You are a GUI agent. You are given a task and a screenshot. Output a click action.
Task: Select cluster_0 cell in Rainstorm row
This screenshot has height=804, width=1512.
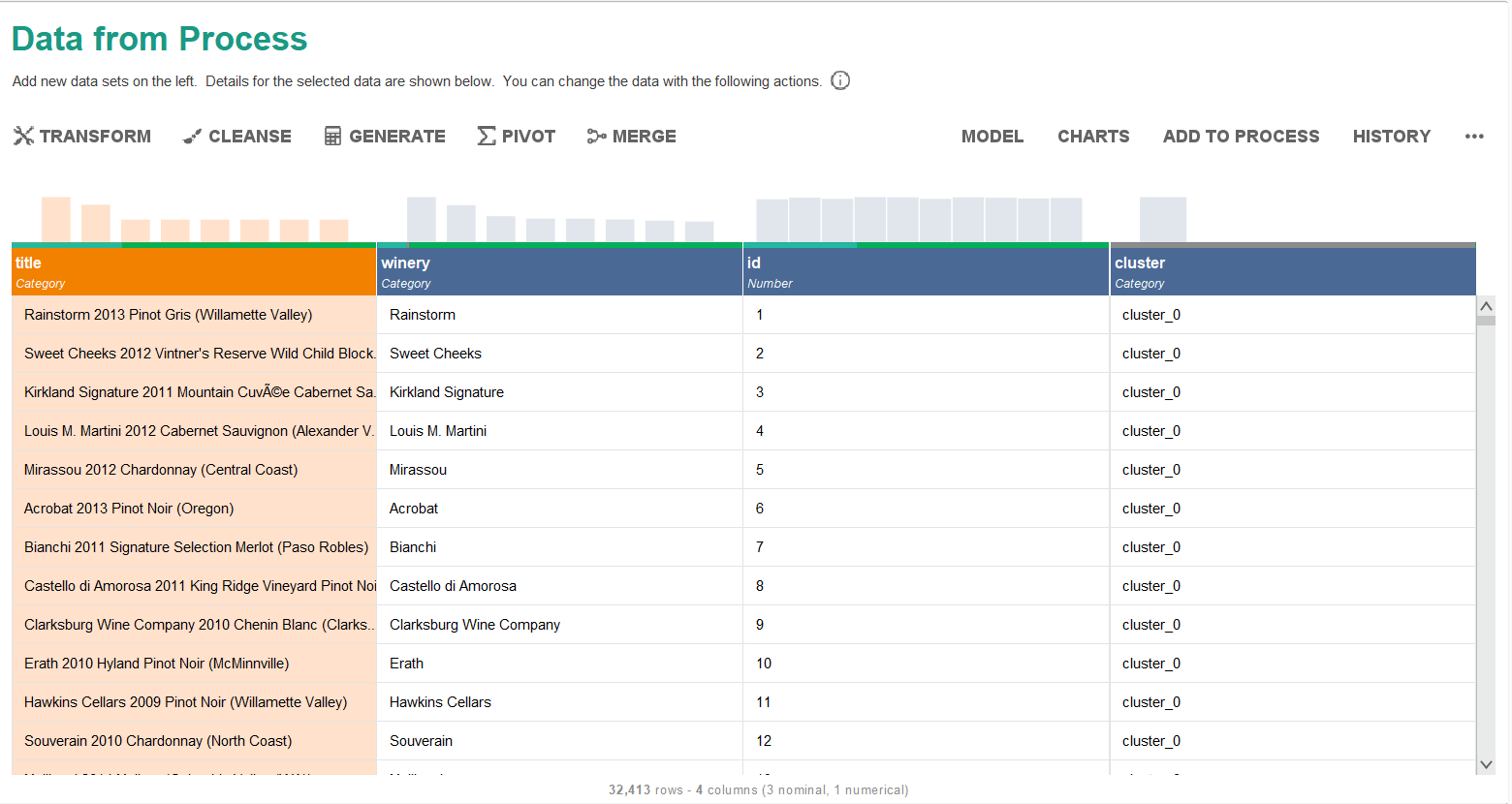(1293, 315)
